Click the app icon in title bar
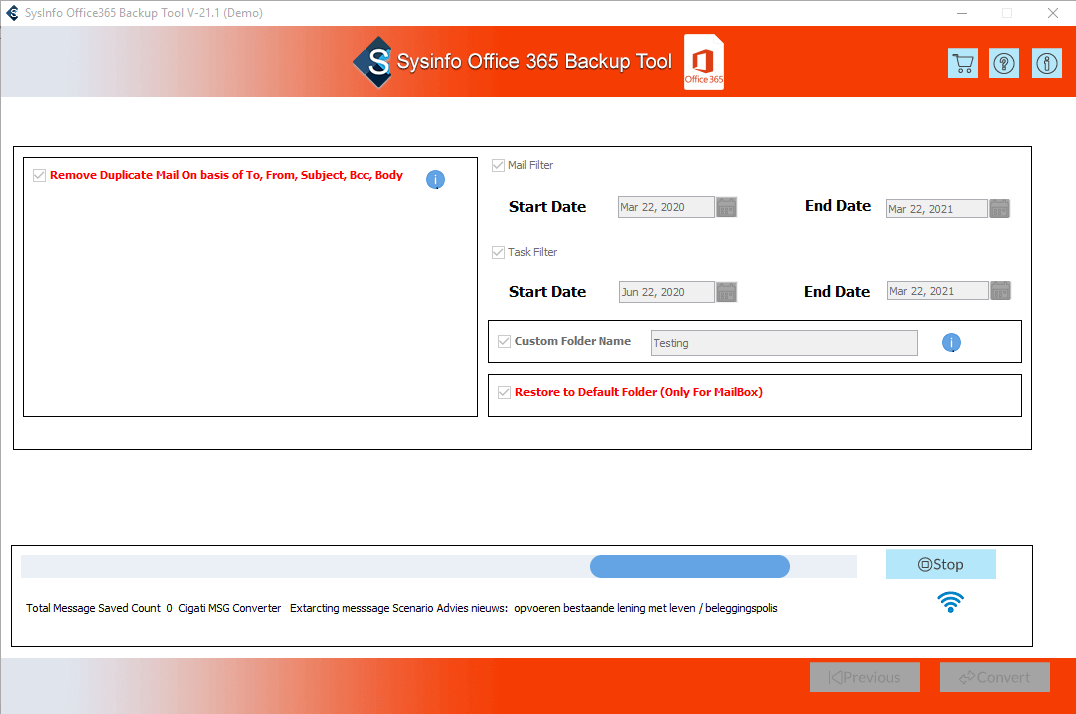 (12, 12)
